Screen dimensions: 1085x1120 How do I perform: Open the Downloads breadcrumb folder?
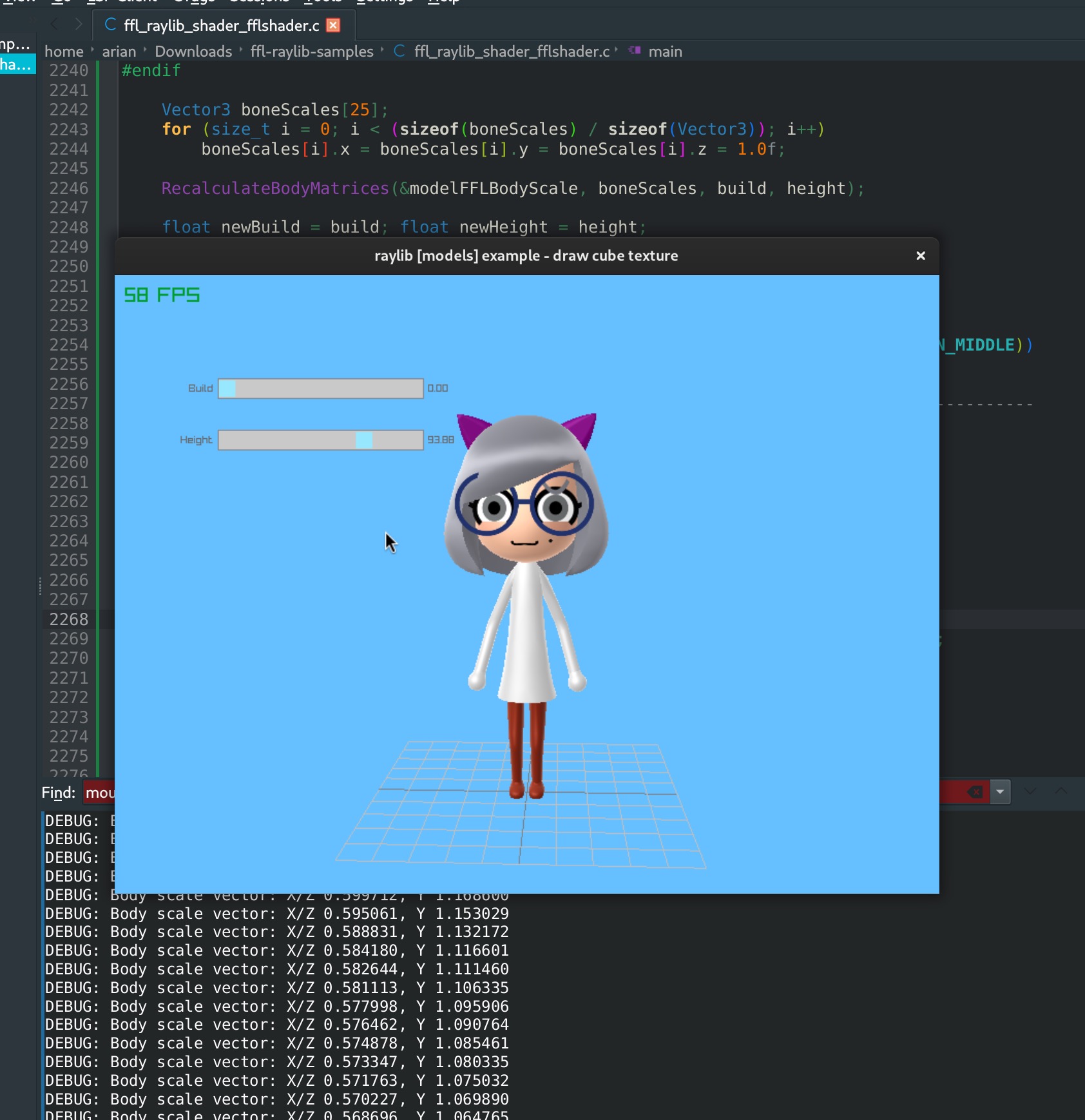point(193,52)
